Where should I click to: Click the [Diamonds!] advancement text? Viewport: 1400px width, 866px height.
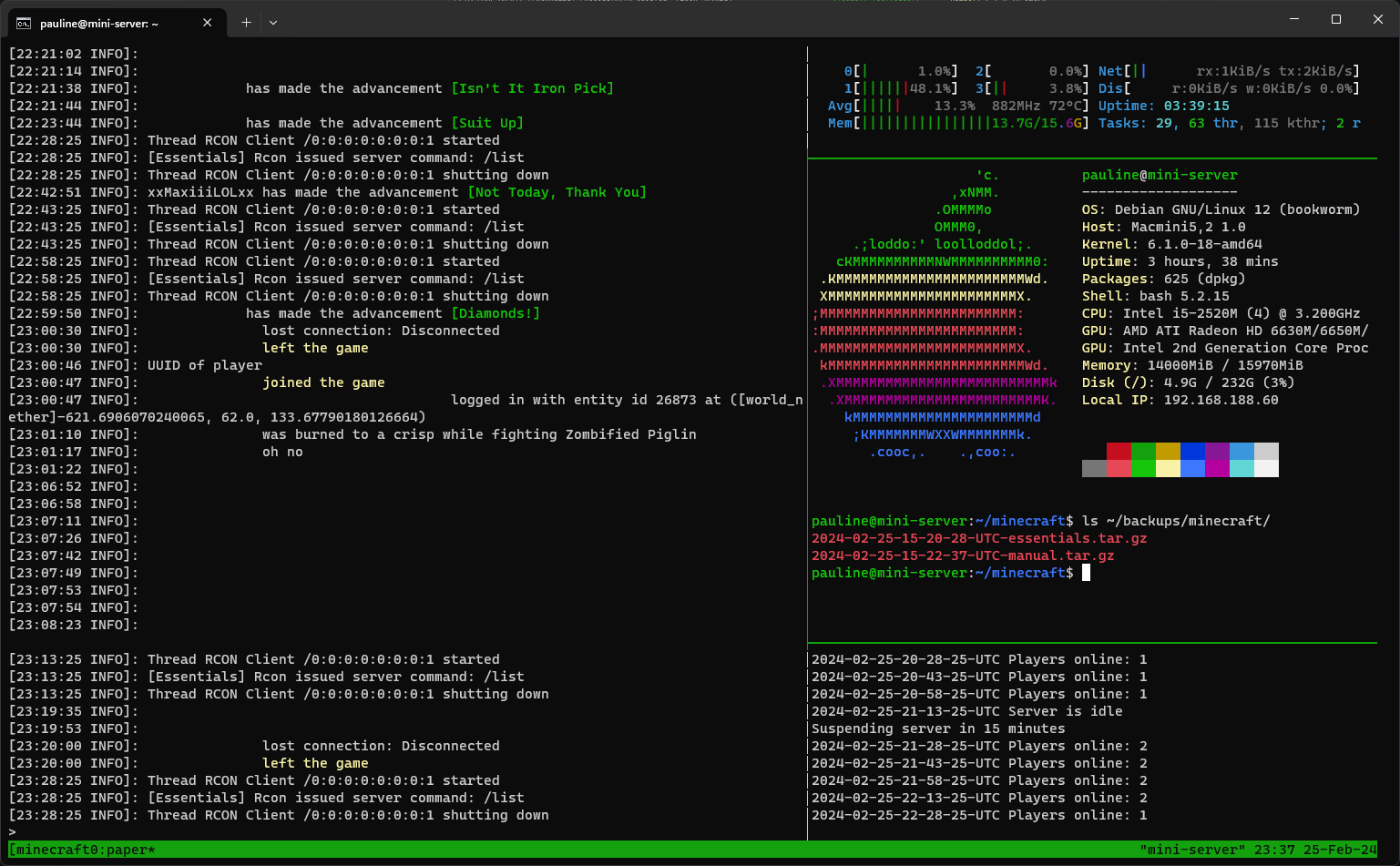tap(496, 313)
